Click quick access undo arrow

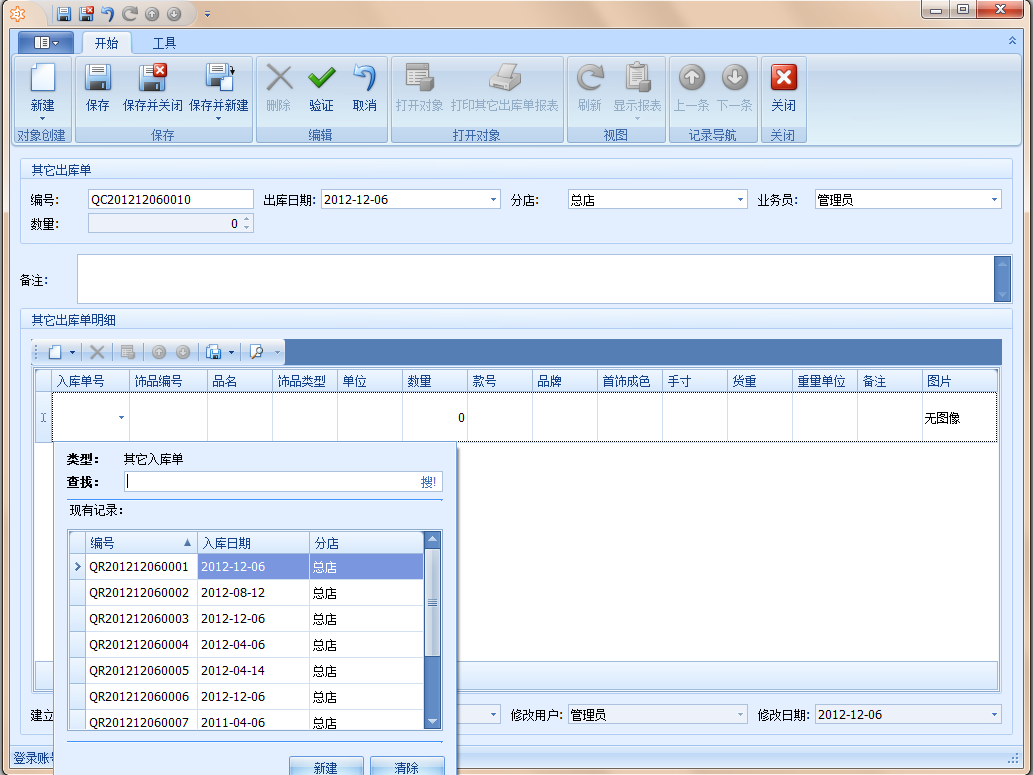[x=108, y=13]
